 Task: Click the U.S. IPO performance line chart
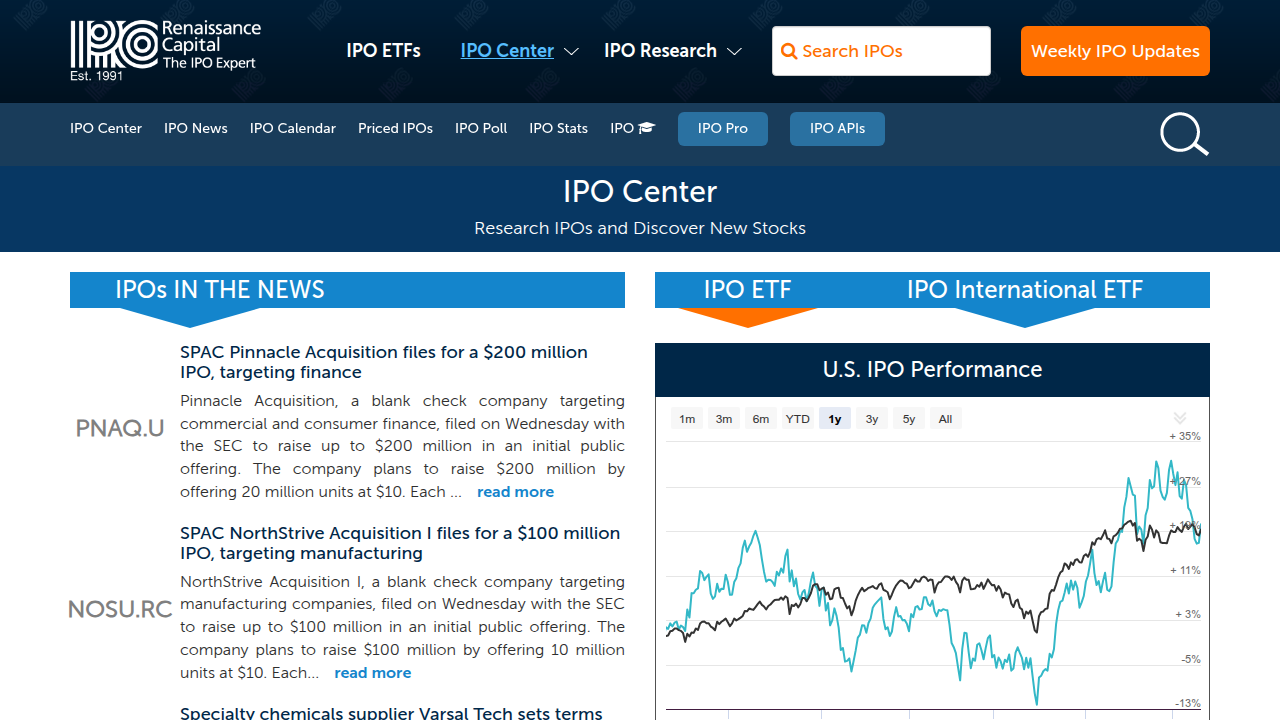pos(932,575)
